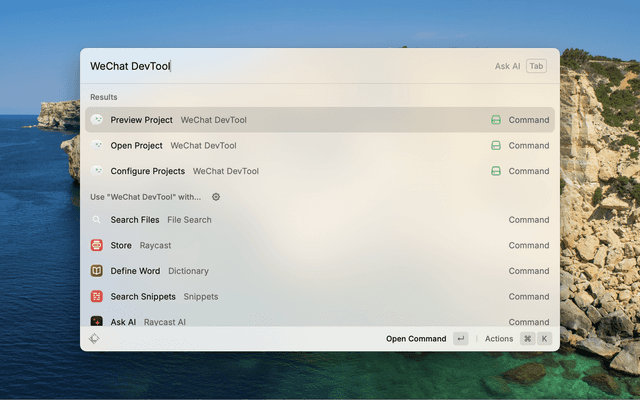This screenshot has width=640, height=400.
Task: Click the WeChat icon beside Preview Project
Action: 97,120
